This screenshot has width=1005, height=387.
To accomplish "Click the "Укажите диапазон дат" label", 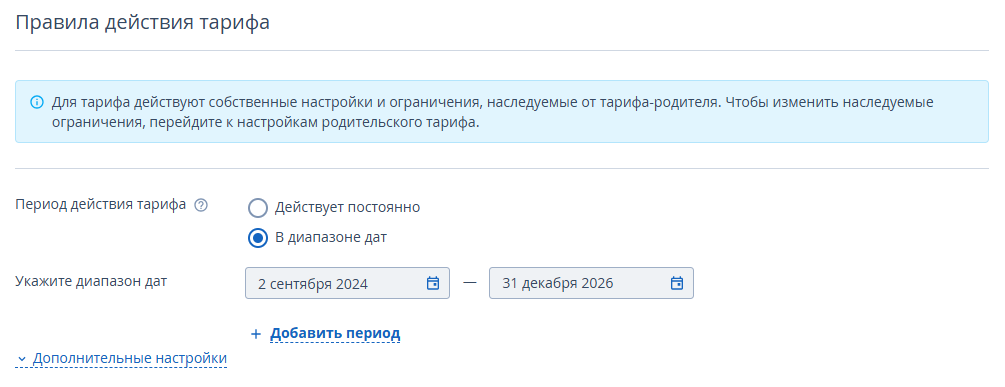I will [91, 281].
